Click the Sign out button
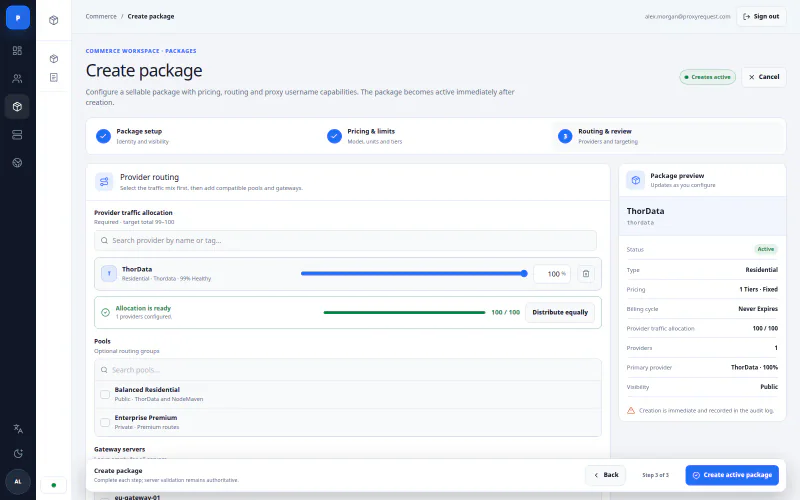 click(x=761, y=16)
